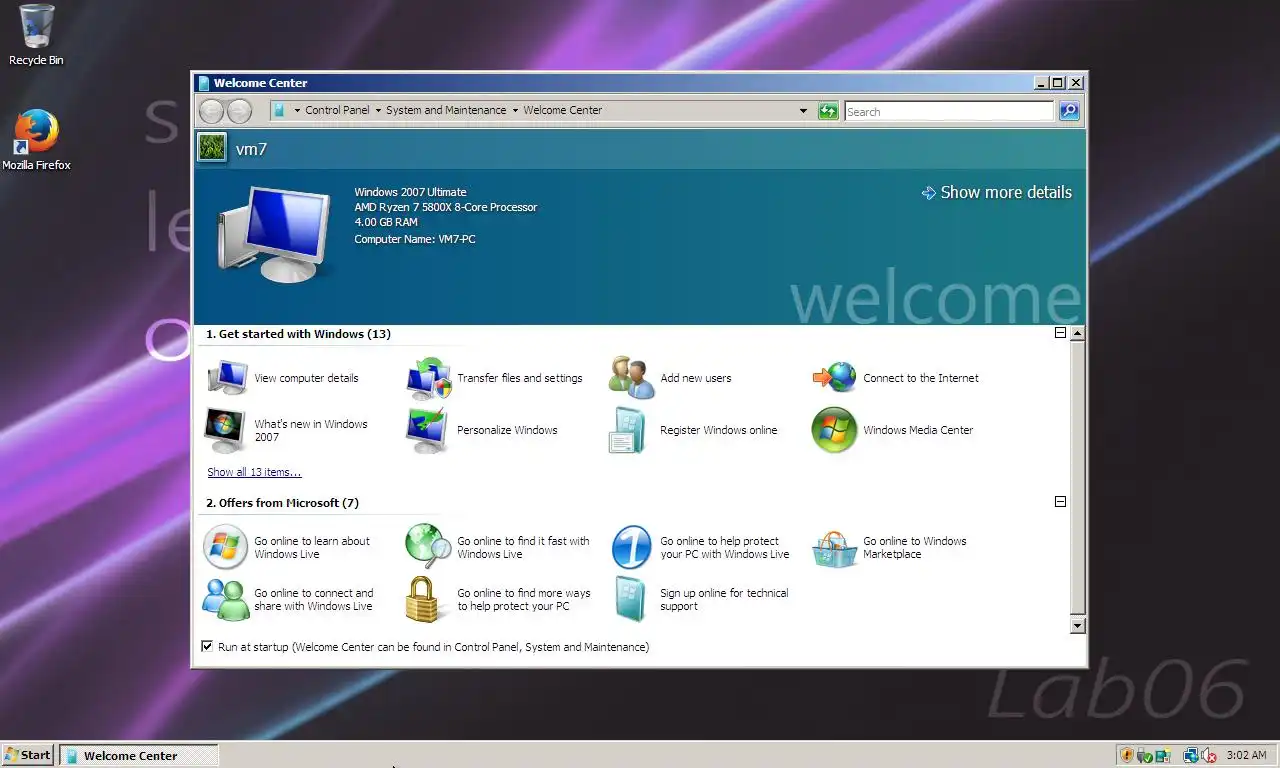Screen dimensions: 1280x768
Task: Open the Connect to the Internet icon
Action: [x=835, y=378]
